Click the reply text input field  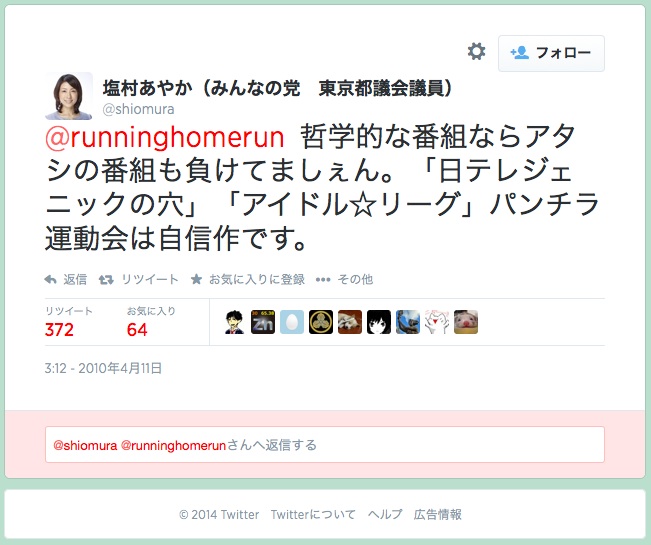pyautogui.click(x=325, y=445)
